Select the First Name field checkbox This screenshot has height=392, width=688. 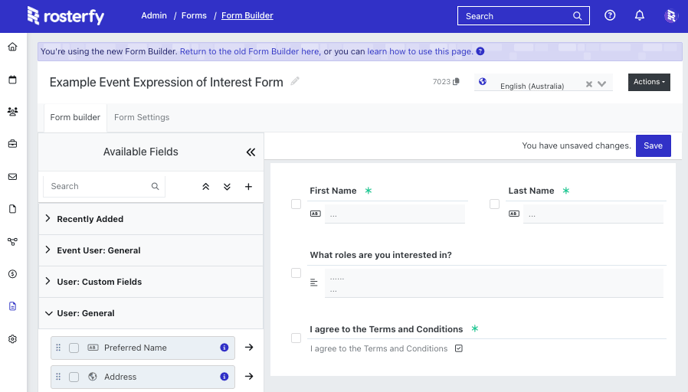point(296,204)
